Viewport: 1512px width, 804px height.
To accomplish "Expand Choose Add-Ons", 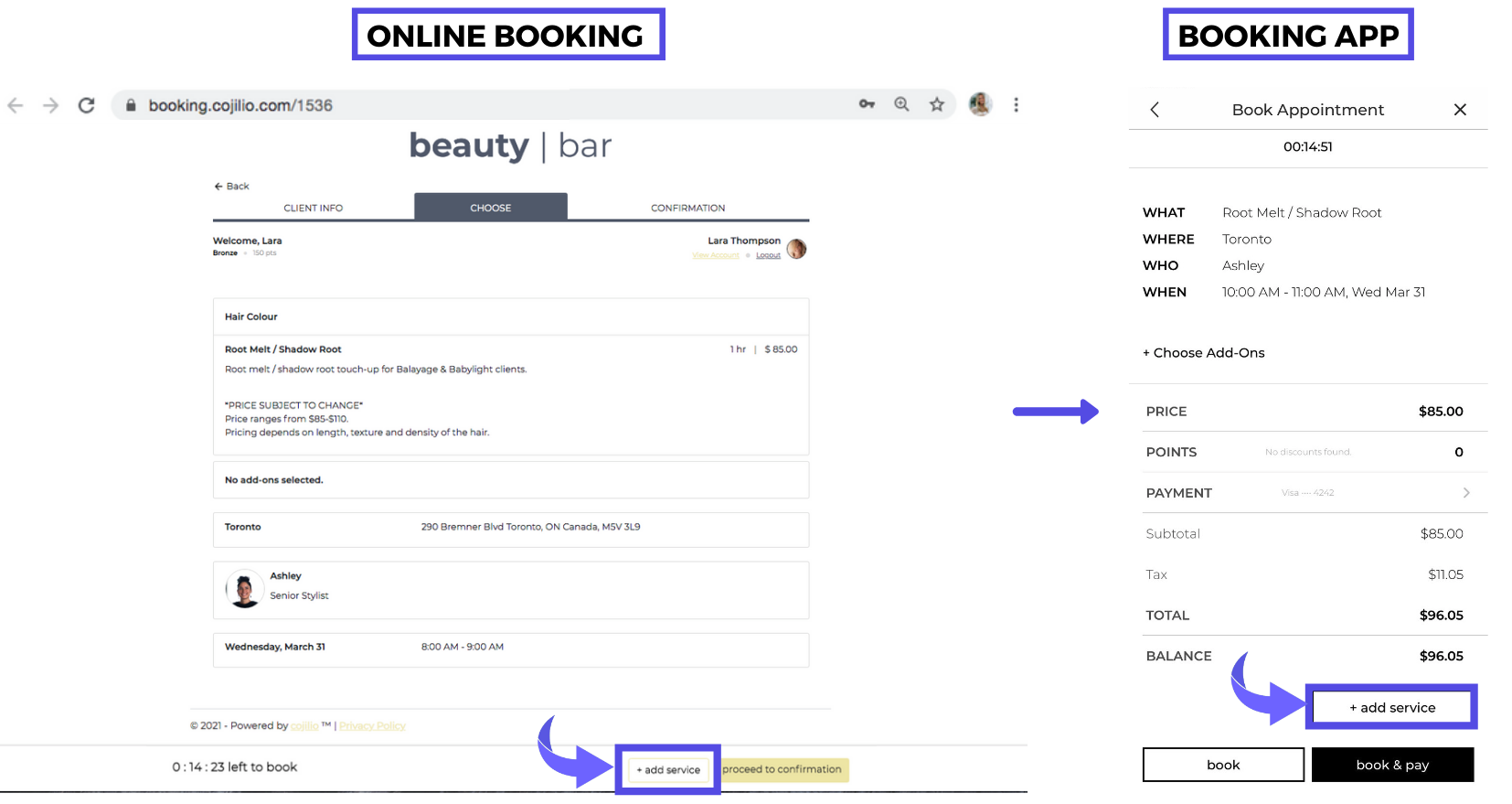I will [x=1204, y=353].
